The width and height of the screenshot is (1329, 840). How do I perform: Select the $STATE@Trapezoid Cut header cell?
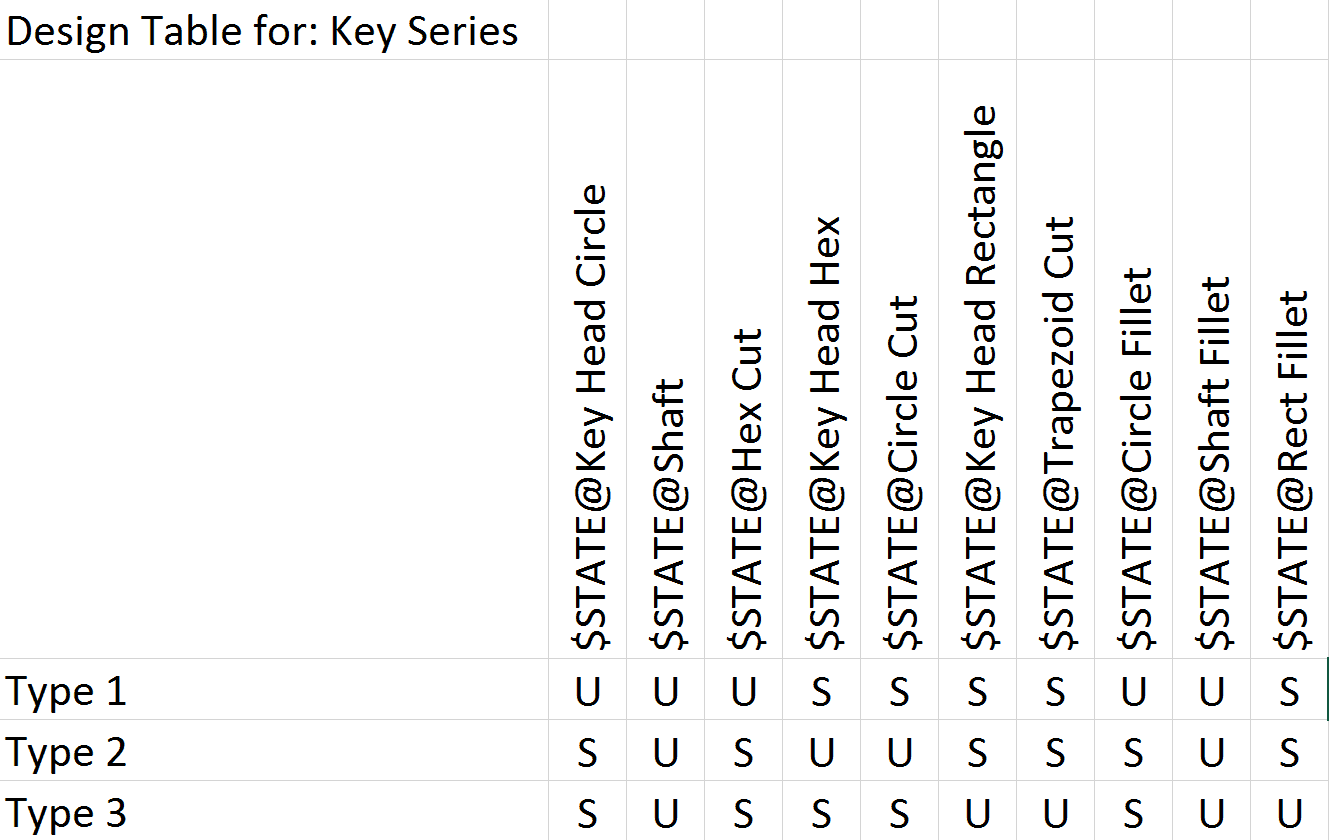coord(1056,359)
